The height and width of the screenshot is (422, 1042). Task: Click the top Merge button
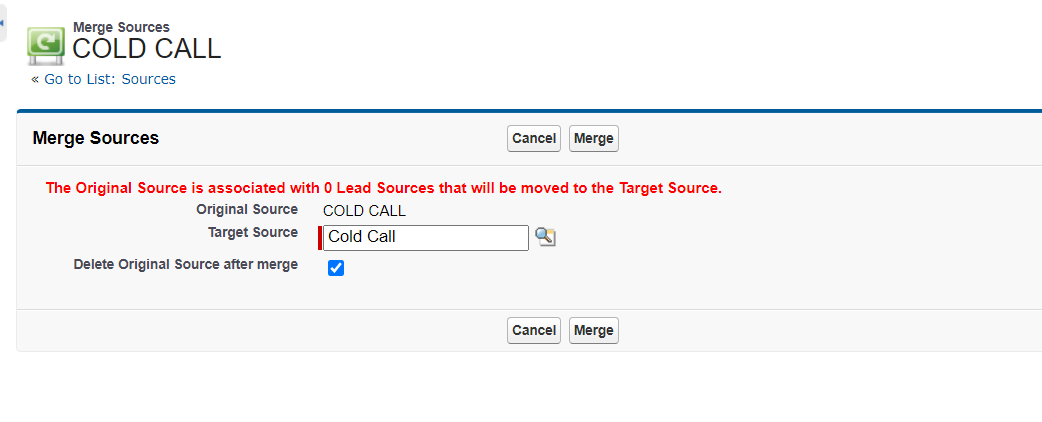tap(593, 138)
